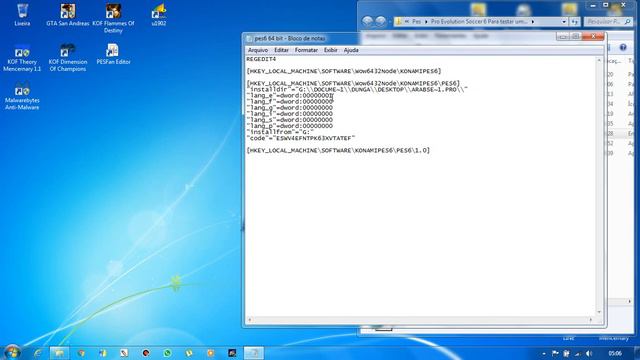This screenshot has height=360, width=640.
Task: Refresh the Explorer address bar
Action: [575, 22]
